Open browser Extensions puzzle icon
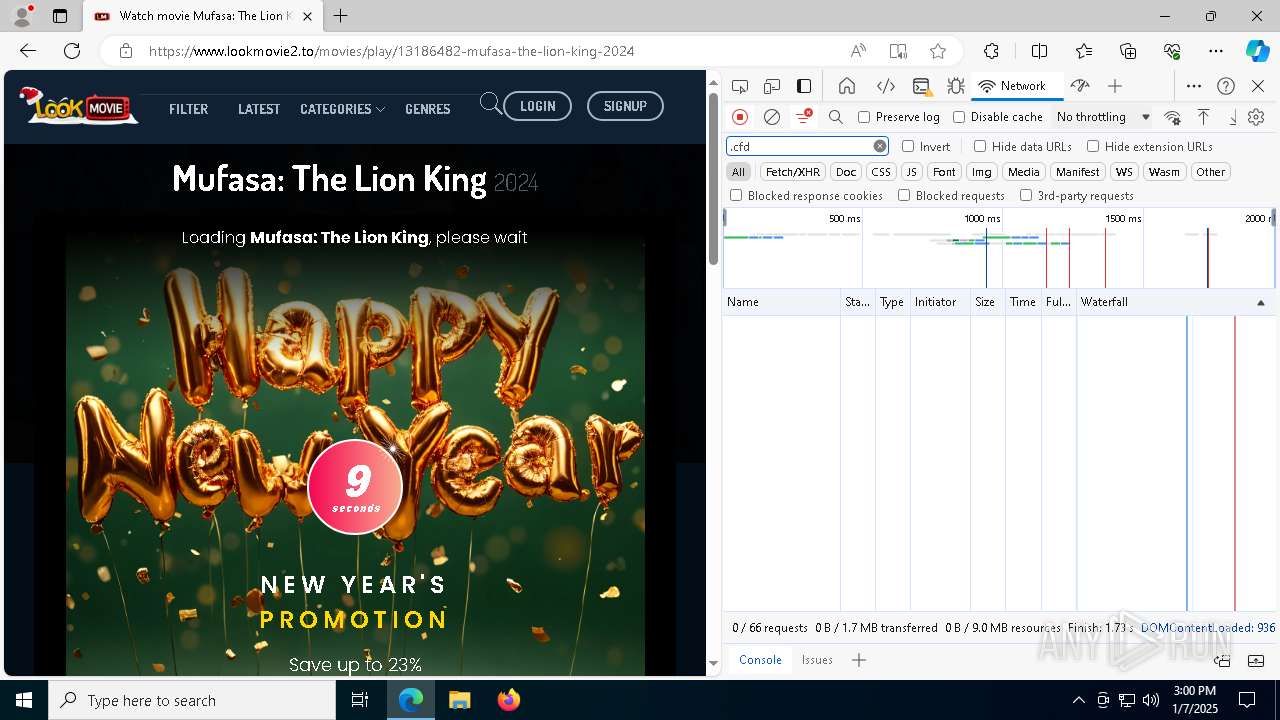 coord(991,51)
